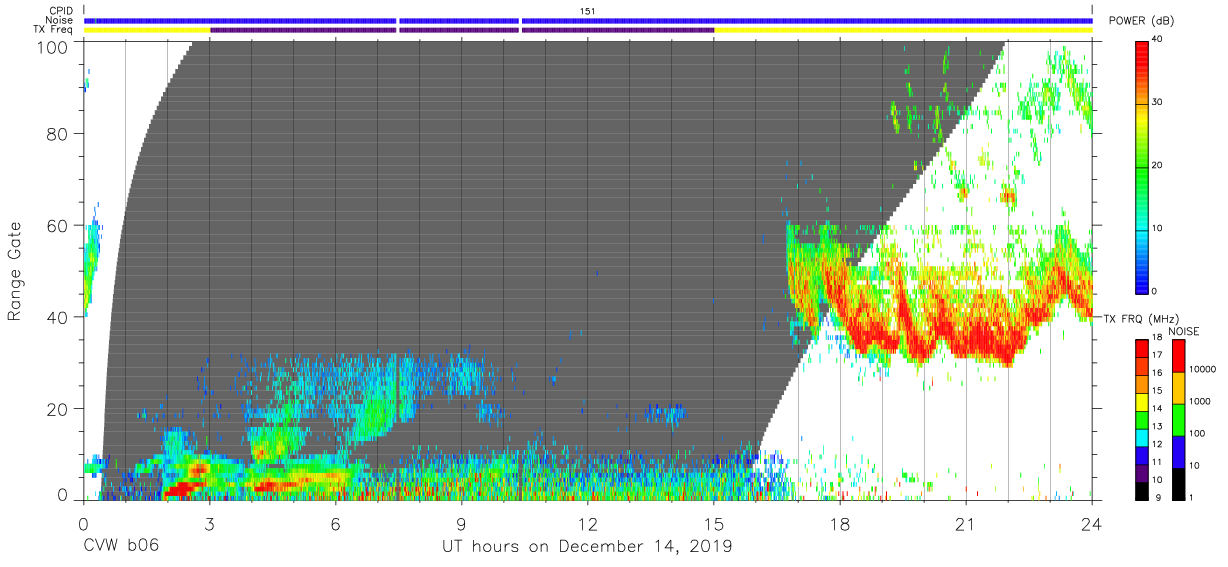Click the y-axis tick label 60
Viewport: 1228px width, 567px height.
pyautogui.click(x=58, y=225)
